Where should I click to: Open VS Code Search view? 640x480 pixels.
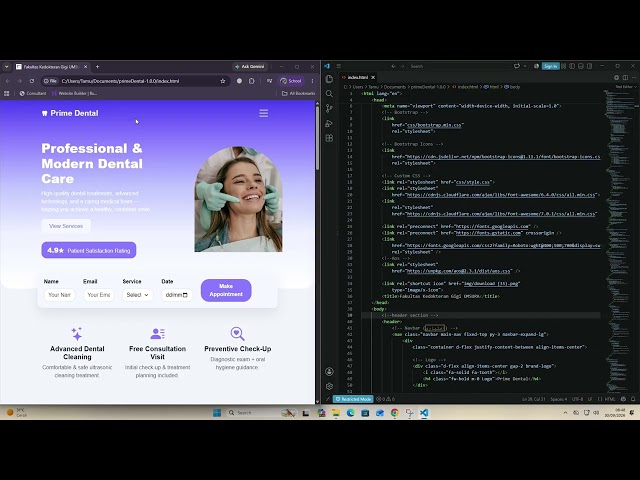(x=329, y=94)
